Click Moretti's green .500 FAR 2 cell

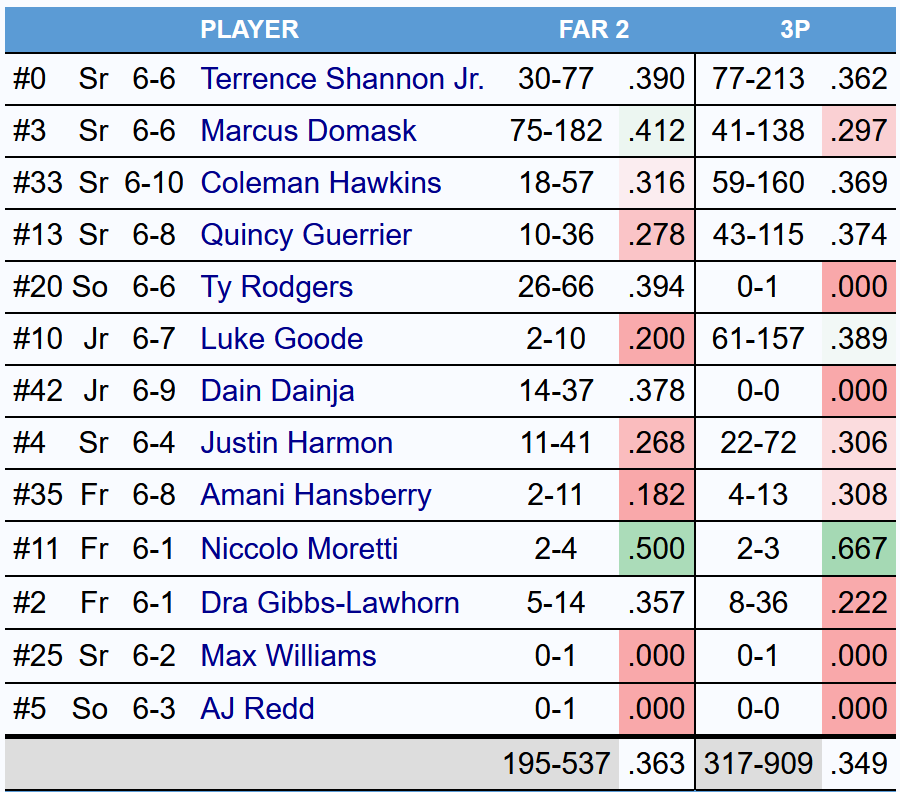coord(656,549)
